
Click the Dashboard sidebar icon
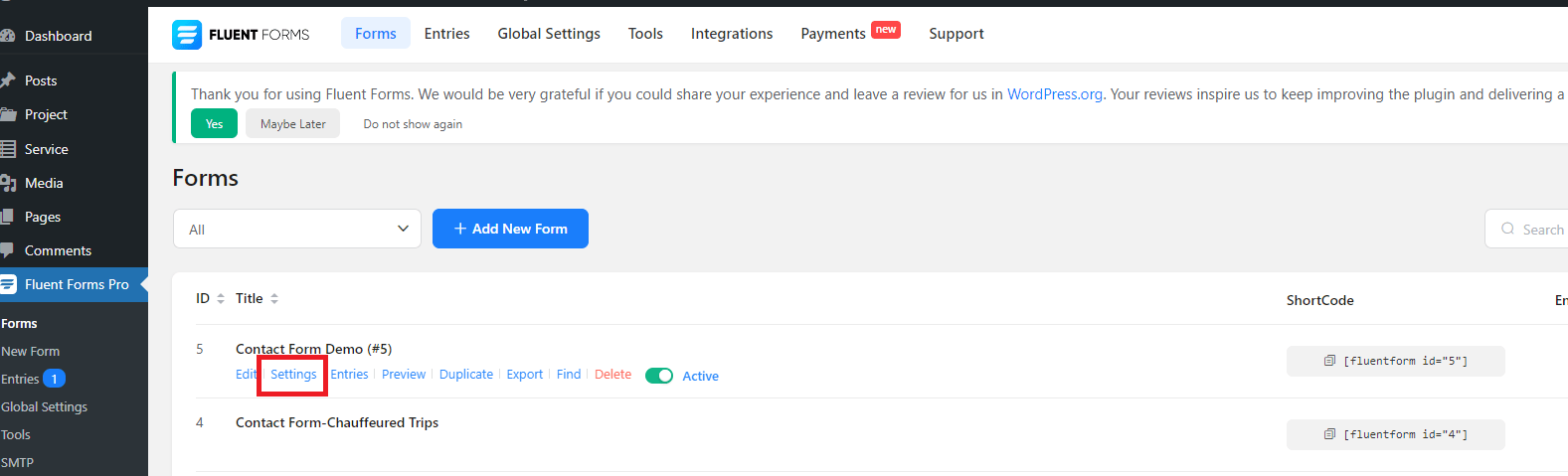7,36
